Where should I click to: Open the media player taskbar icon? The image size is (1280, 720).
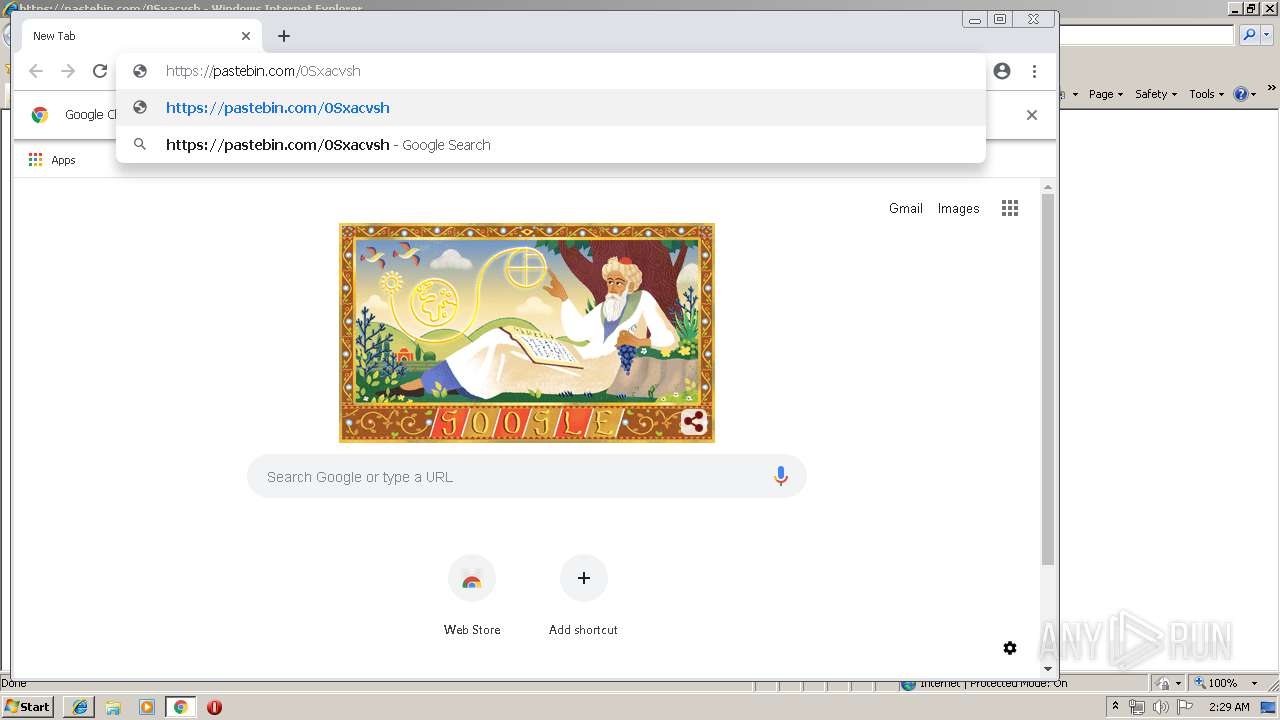coord(147,707)
